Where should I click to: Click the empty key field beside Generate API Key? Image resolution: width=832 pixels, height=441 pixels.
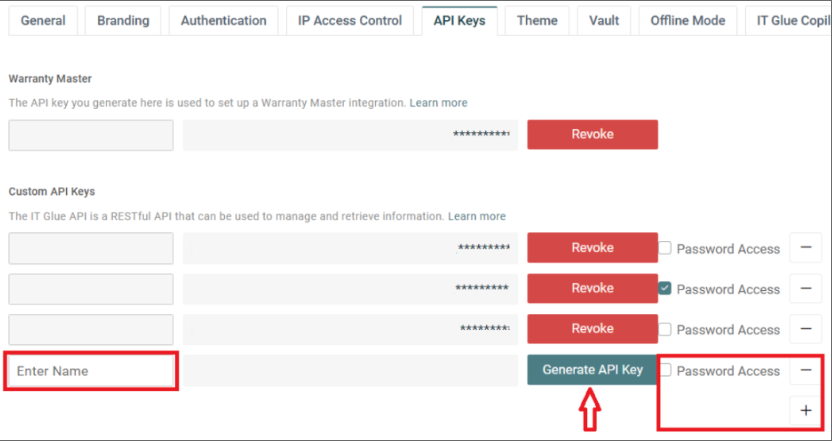click(x=350, y=370)
